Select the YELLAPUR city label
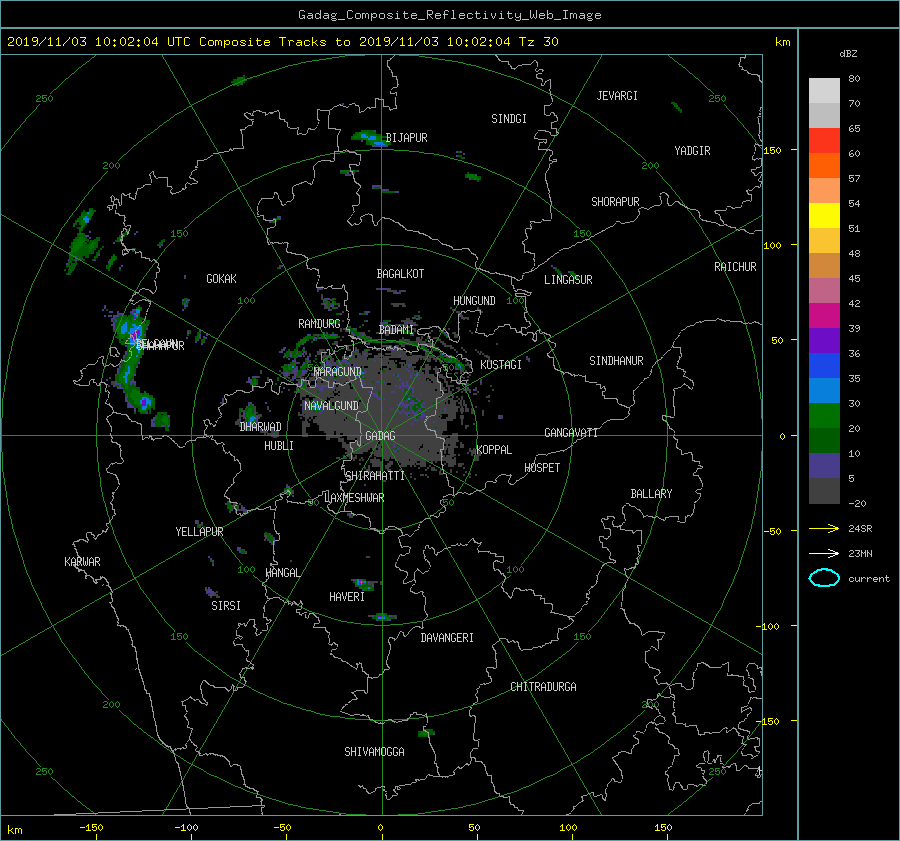Screen dimensions: 900x841 click(x=199, y=532)
